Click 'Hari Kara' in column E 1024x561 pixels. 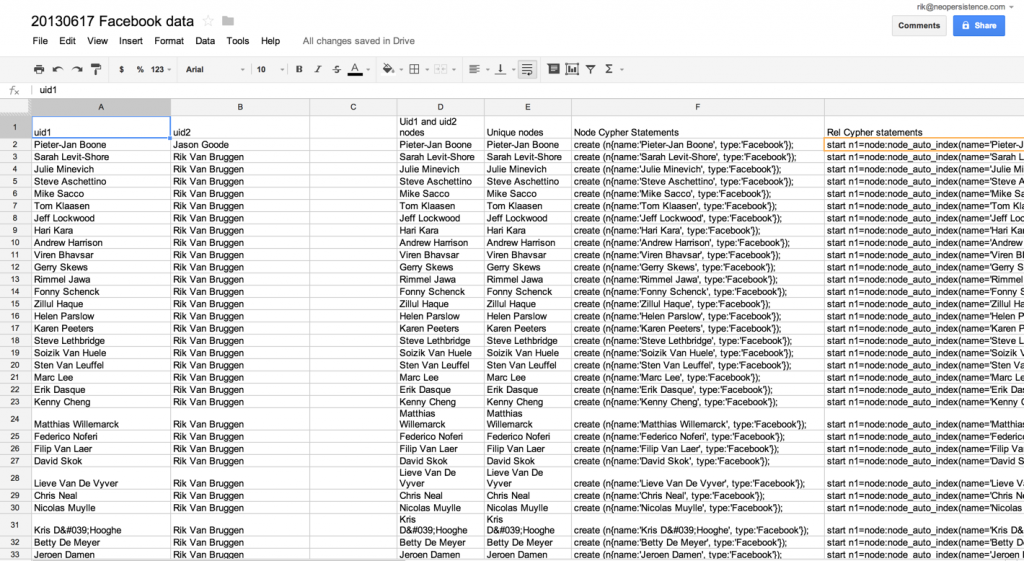pos(528,231)
